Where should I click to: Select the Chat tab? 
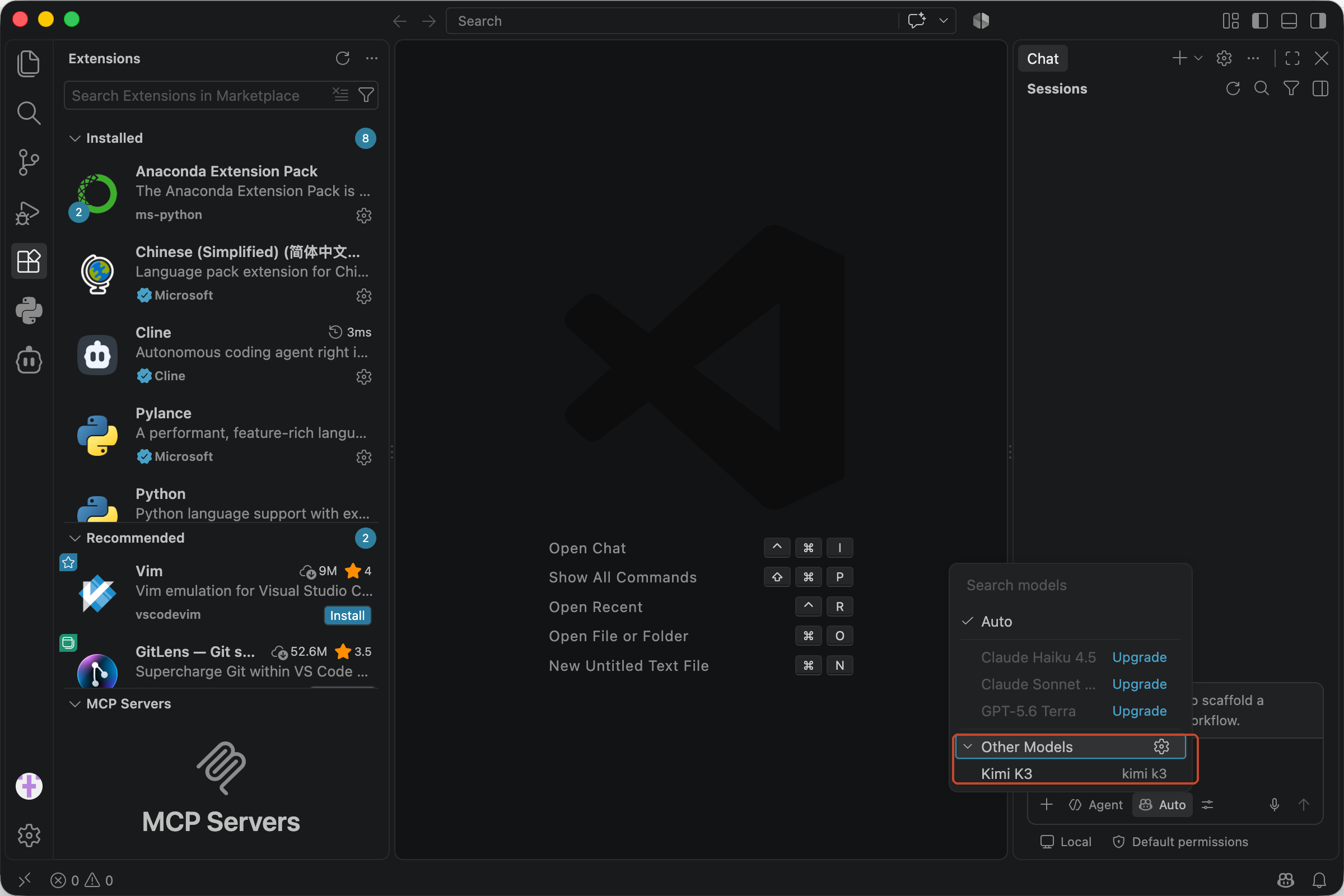(1042, 58)
